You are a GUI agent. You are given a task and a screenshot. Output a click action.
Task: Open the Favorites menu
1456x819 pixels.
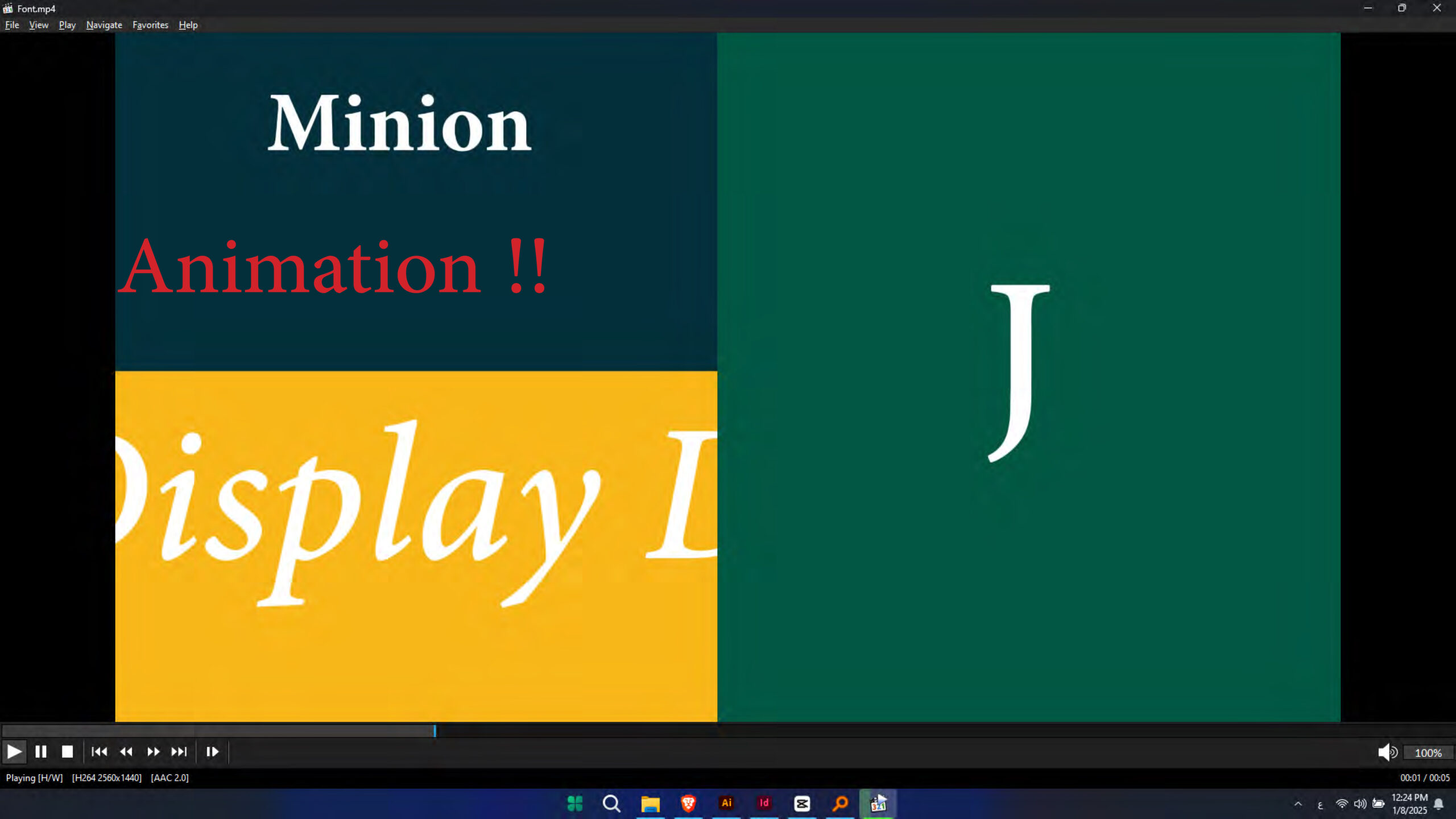point(150,25)
